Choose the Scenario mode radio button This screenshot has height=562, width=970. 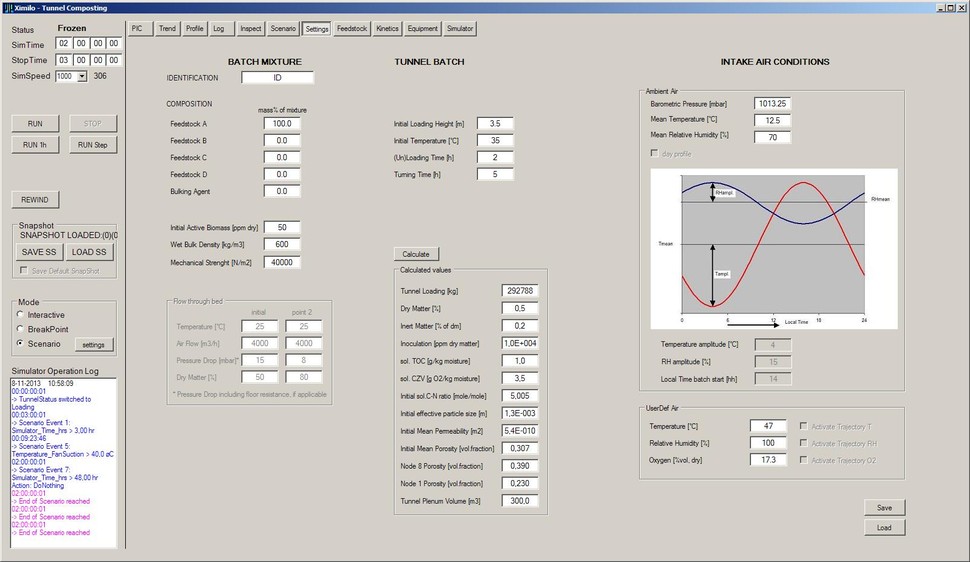click(21, 344)
